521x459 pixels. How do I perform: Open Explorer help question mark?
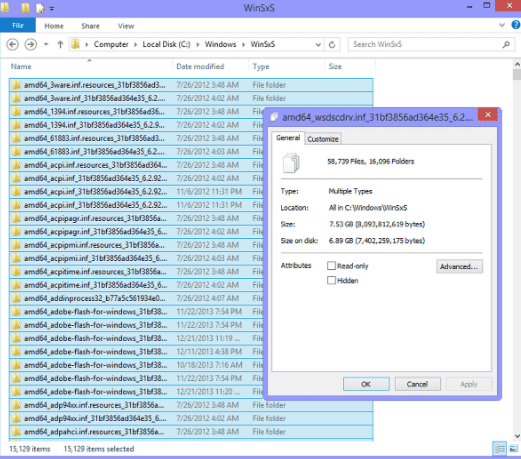(x=515, y=25)
